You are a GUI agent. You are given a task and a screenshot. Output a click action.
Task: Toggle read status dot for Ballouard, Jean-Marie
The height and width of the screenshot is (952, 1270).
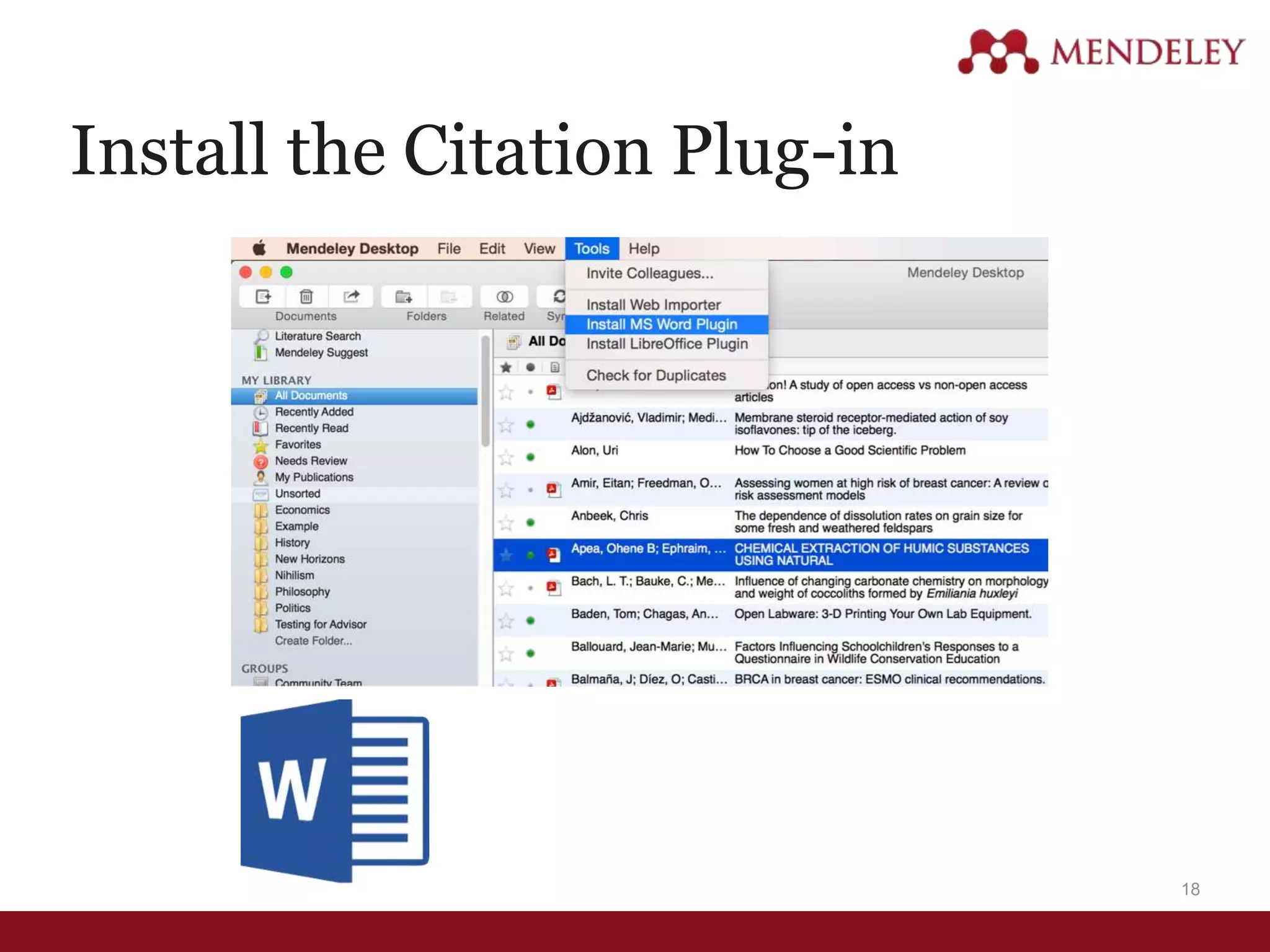pyautogui.click(x=530, y=653)
